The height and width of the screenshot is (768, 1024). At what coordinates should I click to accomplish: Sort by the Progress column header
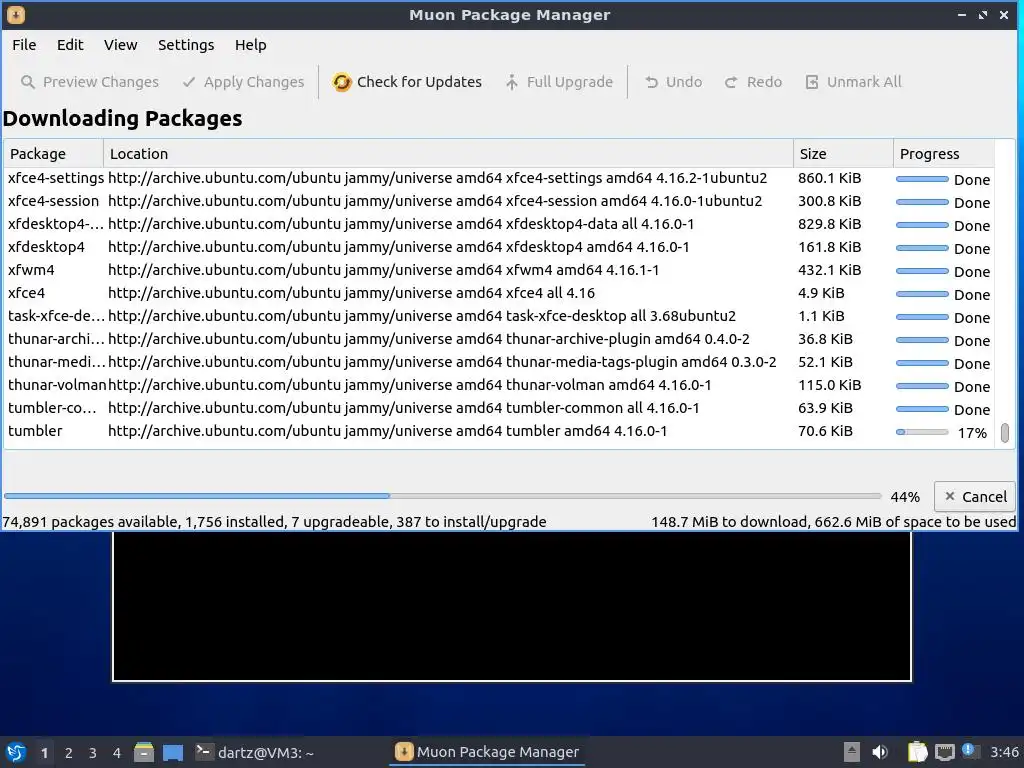pos(944,154)
